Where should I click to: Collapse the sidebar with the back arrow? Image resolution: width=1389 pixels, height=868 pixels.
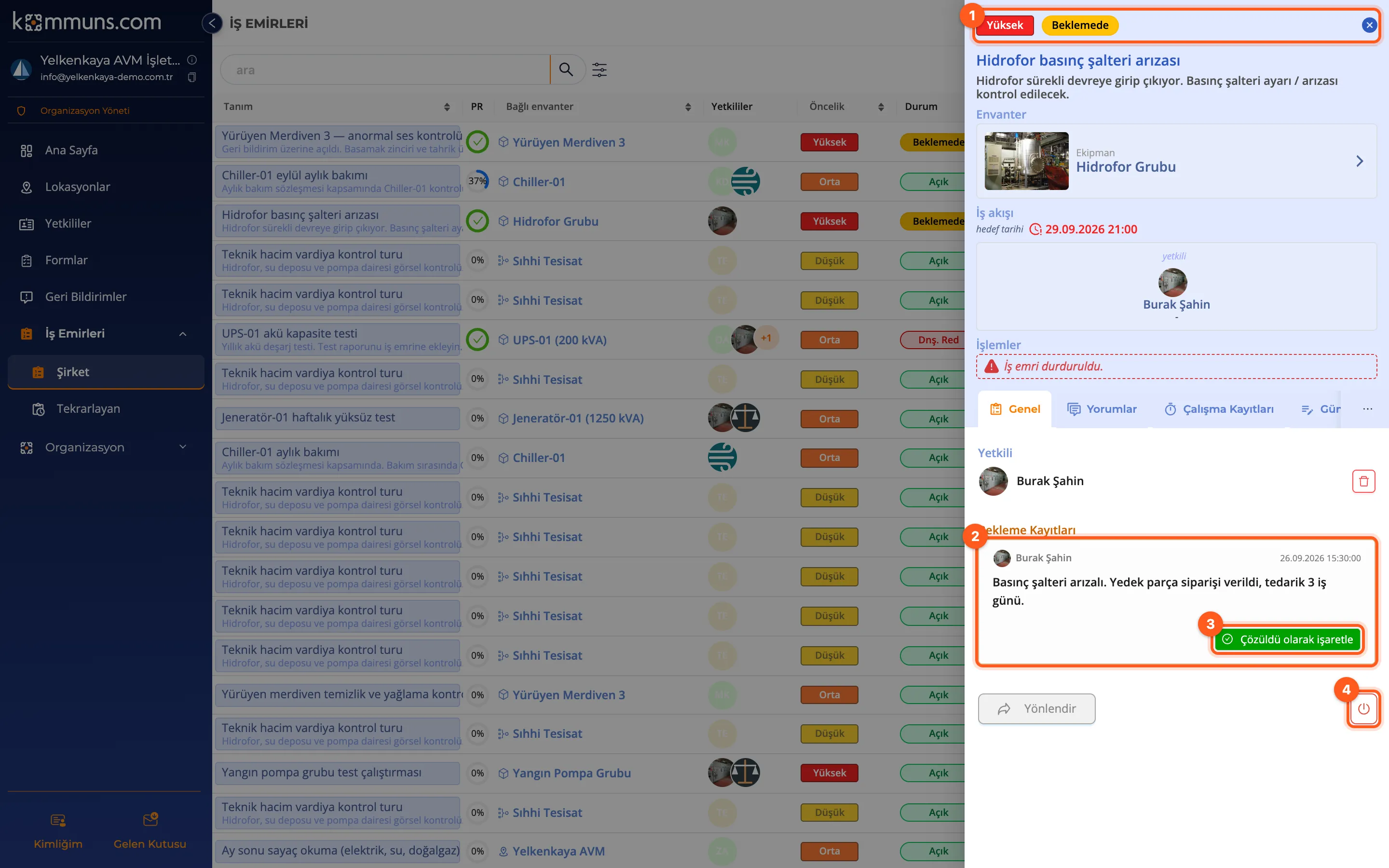click(212, 23)
